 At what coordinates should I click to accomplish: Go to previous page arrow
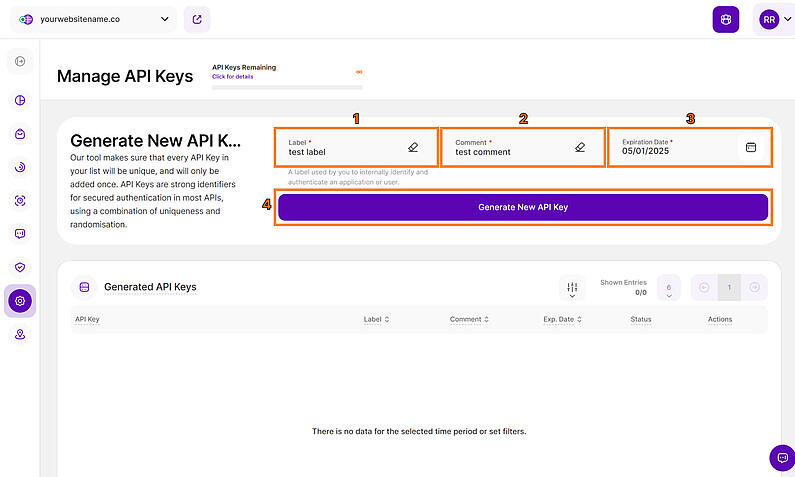[704, 287]
